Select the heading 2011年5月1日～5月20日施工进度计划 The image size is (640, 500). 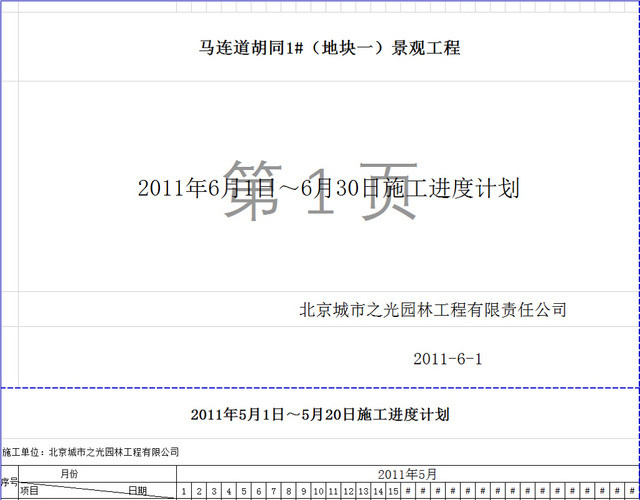320,415
